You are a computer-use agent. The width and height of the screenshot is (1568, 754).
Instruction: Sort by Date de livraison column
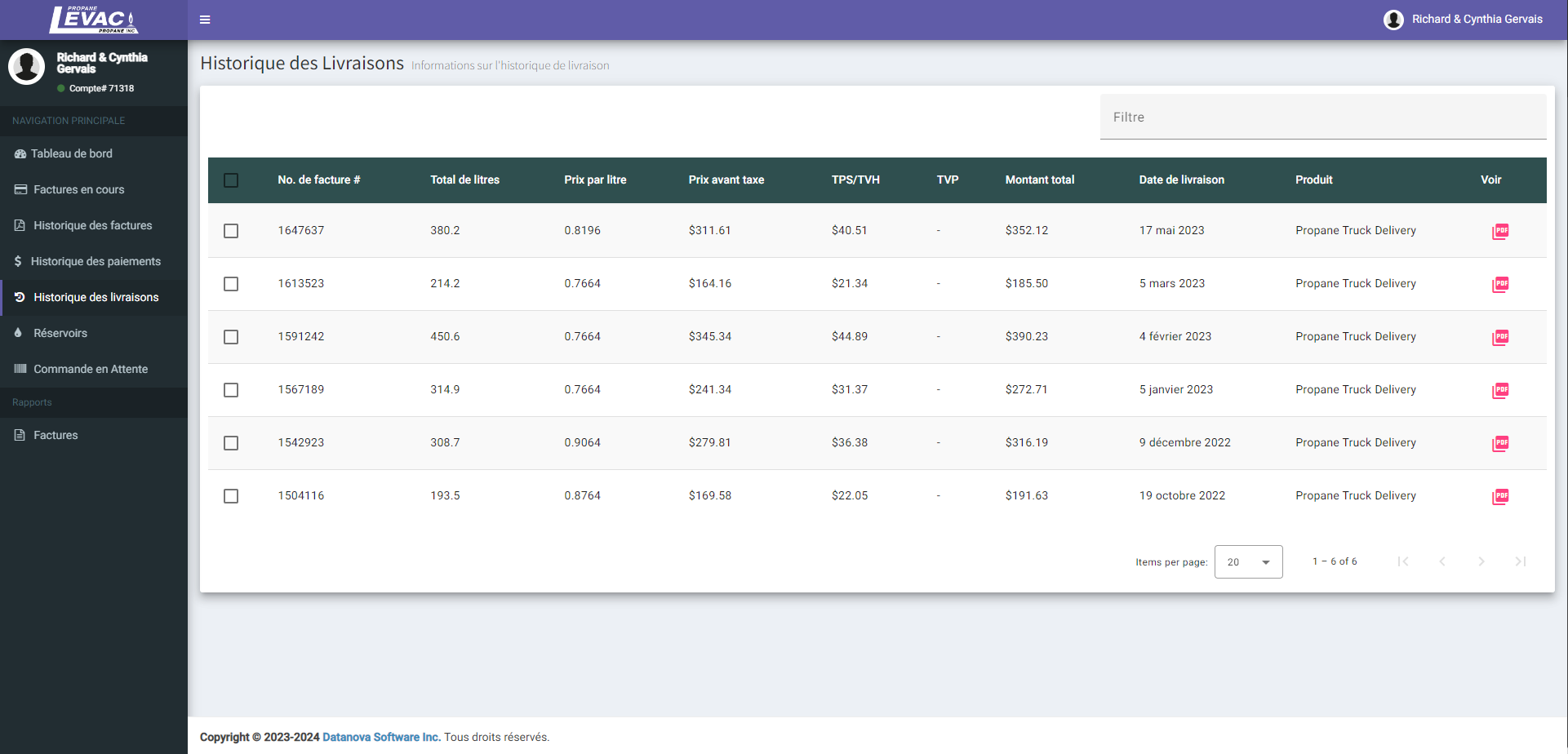pyautogui.click(x=1181, y=180)
